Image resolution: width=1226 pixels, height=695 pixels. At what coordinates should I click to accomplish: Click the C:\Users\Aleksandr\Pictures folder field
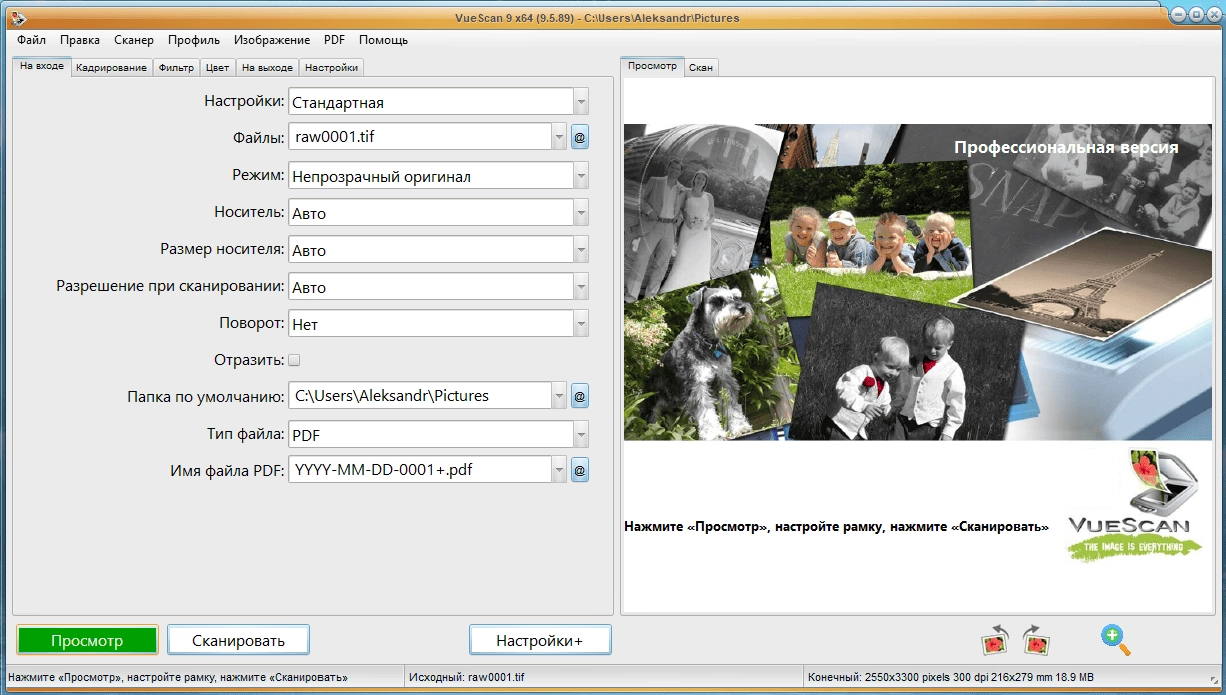point(420,396)
